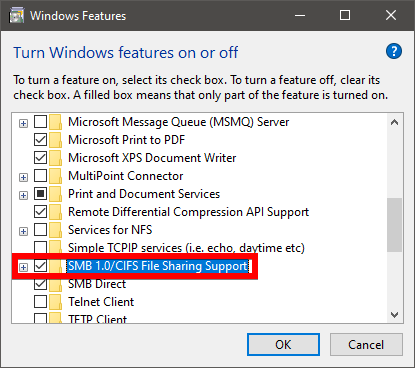The height and width of the screenshot is (368, 415).
Task: Uncheck Microsoft Print to PDF
Action: tap(40, 140)
